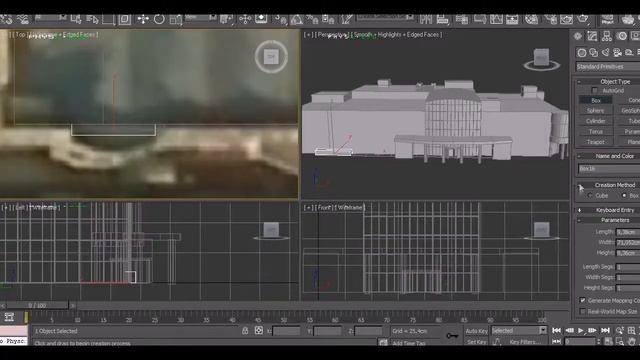Open the Layer Manager icon
This screenshot has width=640, height=360.
tap(462, 19)
